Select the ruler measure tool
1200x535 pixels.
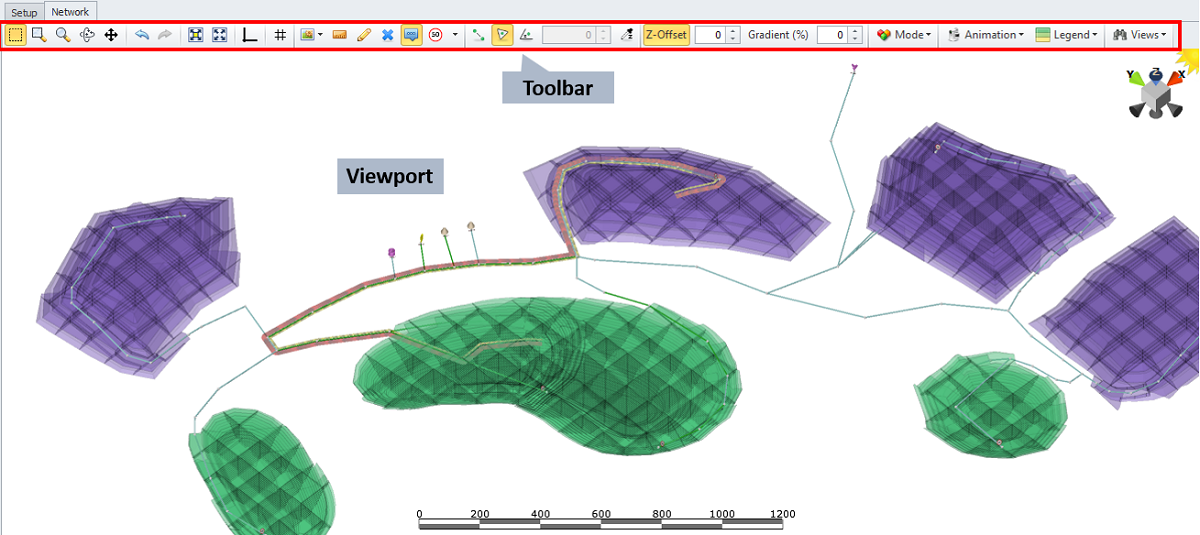tap(339, 35)
